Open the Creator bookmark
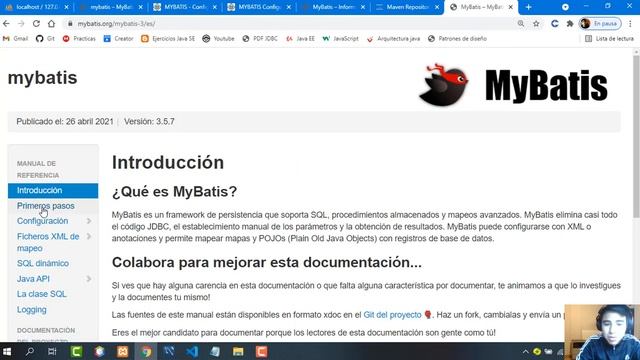Viewport: 640px width, 360px height. (x=118, y=39)
